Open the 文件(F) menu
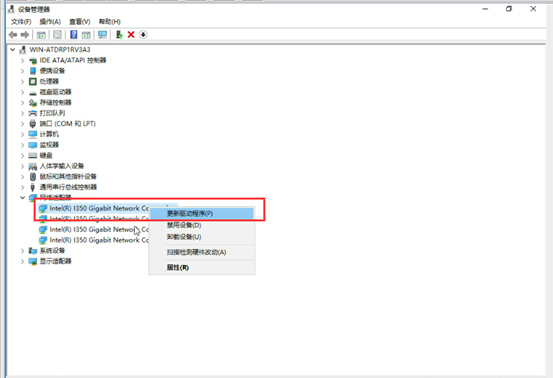The width and height of the screenshot is (553, 378). [x=21, y=22]
